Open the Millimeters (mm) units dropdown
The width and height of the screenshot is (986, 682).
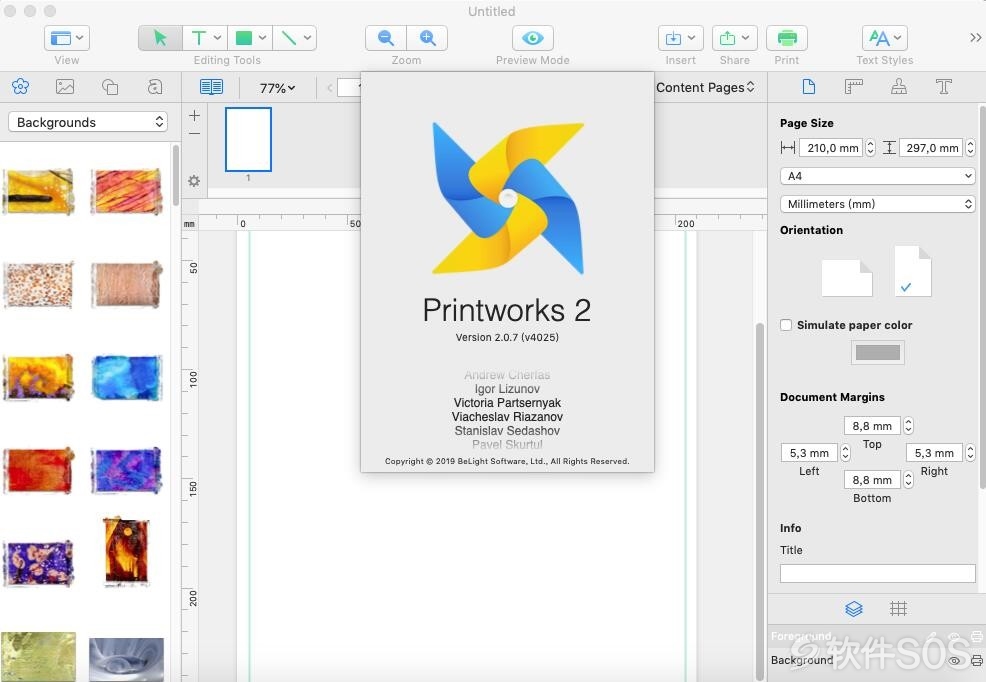click(878, 204)
